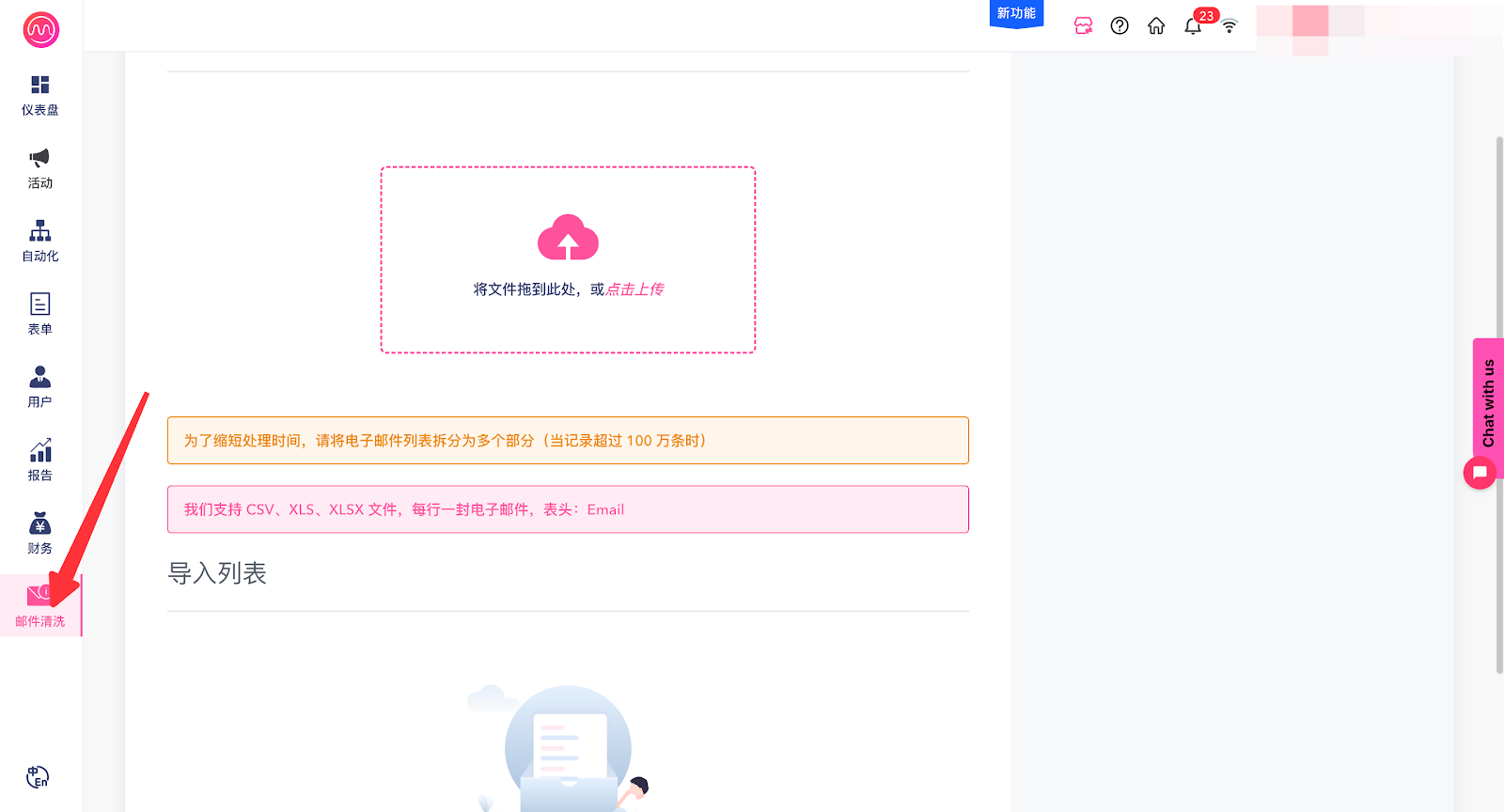Go to 活动 campaigns section

tap(40, 168)
